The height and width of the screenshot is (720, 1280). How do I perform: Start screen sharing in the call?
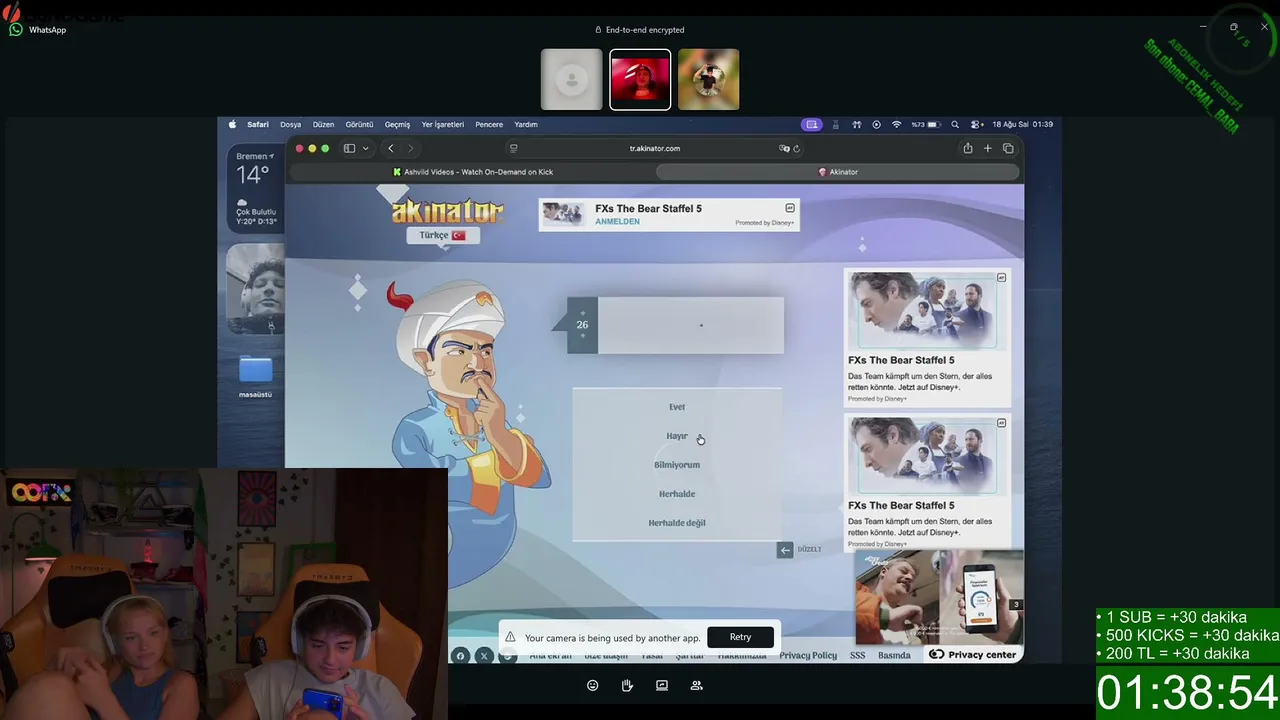click(662, 686)
